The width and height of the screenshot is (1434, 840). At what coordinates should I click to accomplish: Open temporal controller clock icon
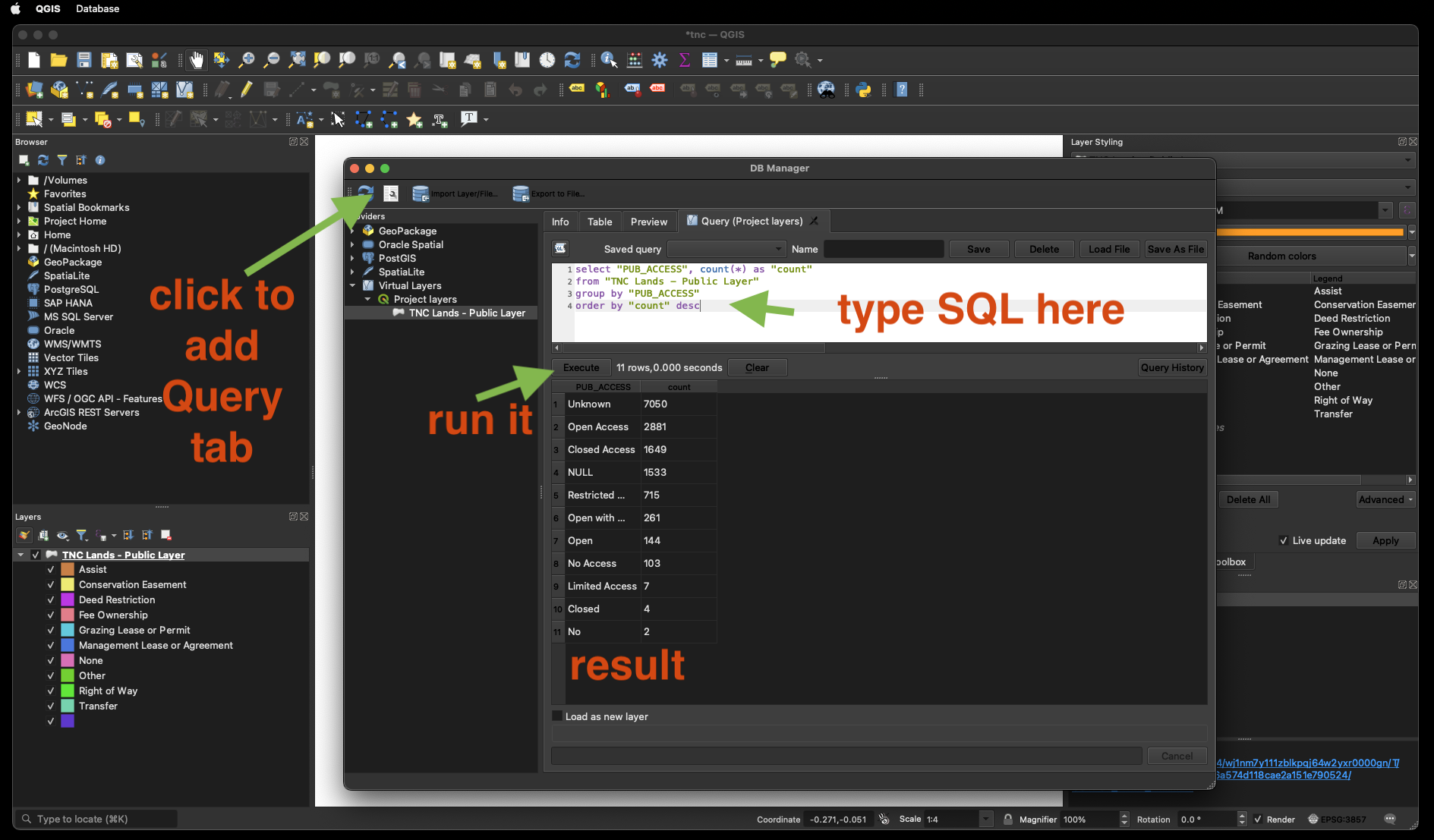coord(547,60)
